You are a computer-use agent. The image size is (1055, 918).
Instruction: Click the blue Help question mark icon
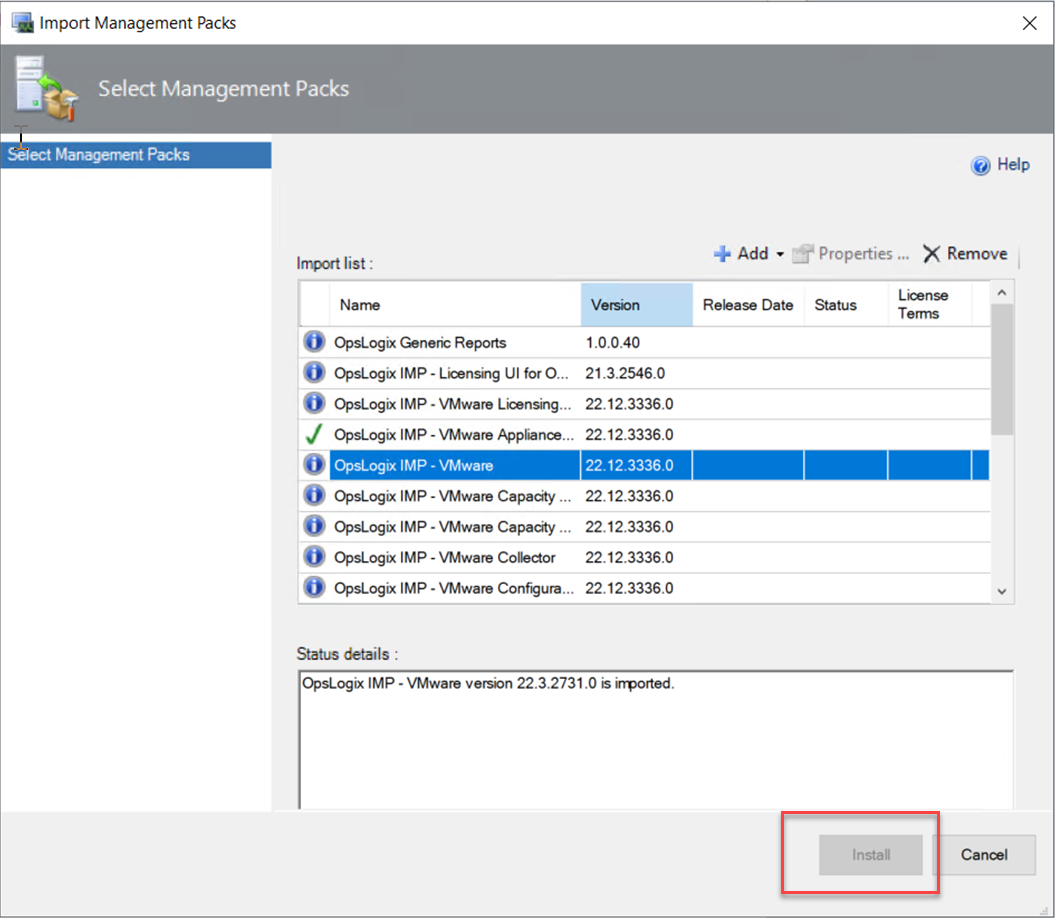pos(981,166)
